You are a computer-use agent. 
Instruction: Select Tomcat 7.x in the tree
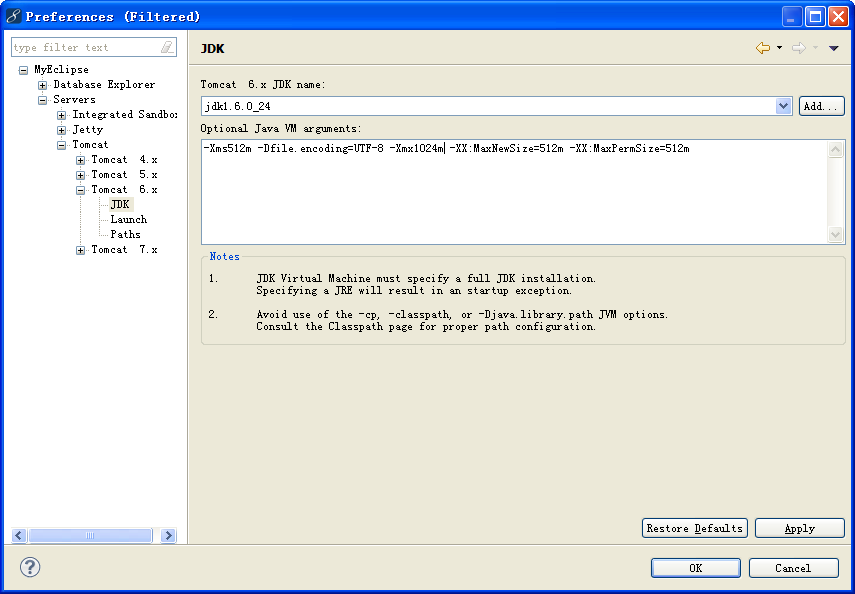[124, 249]
